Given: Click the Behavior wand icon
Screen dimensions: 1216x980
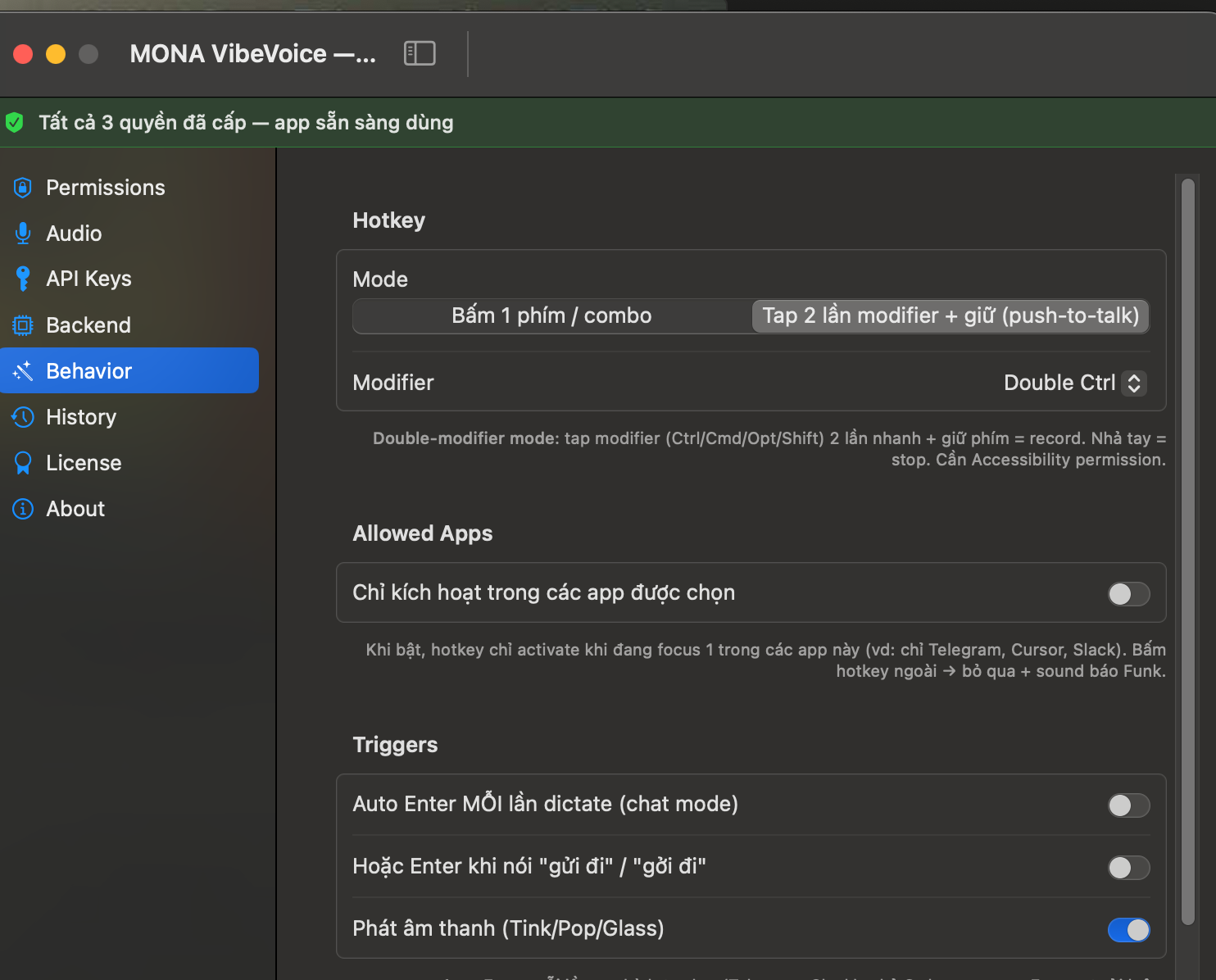Looking at the screenshot, I should (x=23, y=371).
